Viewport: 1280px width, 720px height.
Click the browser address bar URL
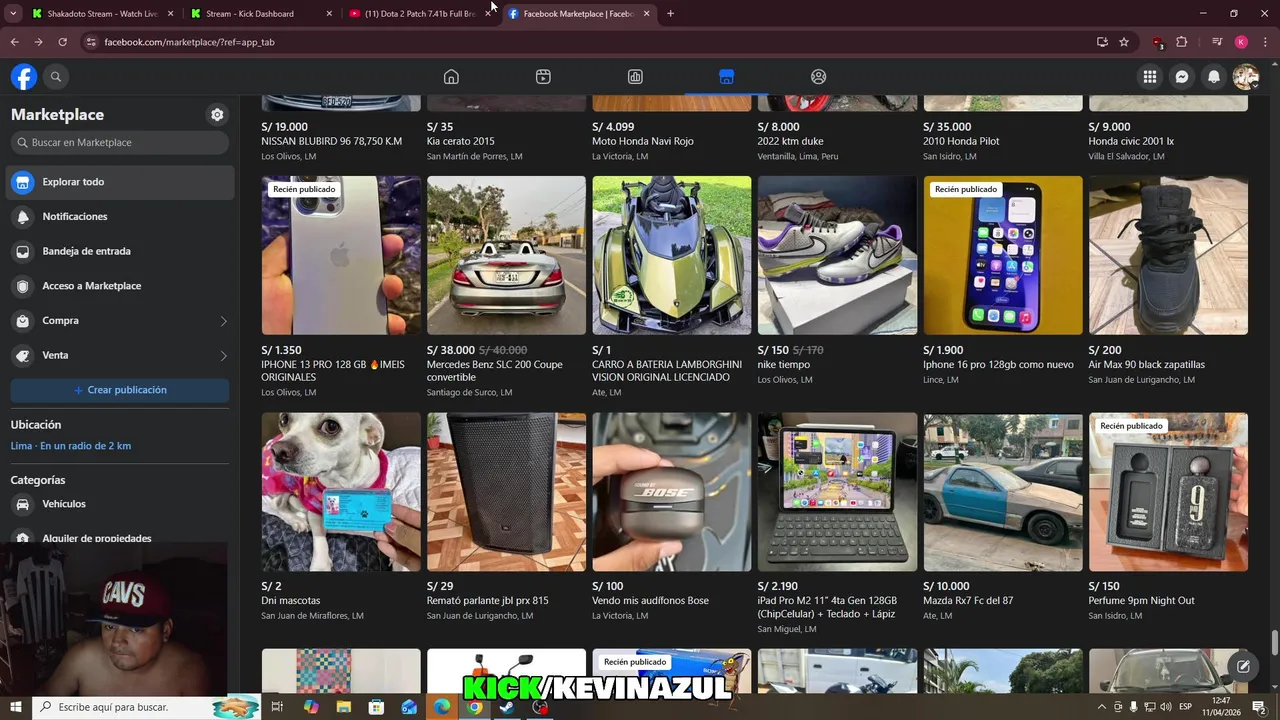pyautogui.click(x=189, y=42)
